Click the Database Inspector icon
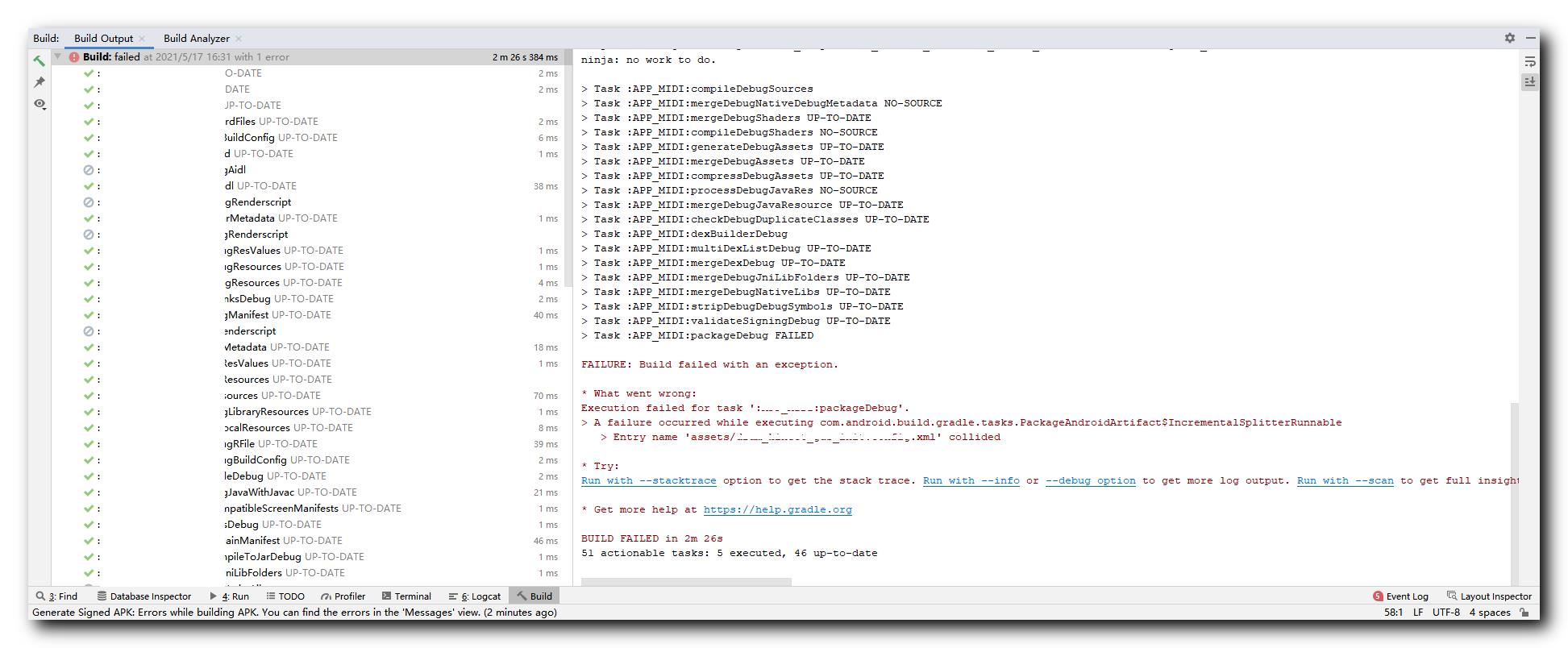Viewport: 1568px width, 648px height. click(x=102, y=596)
